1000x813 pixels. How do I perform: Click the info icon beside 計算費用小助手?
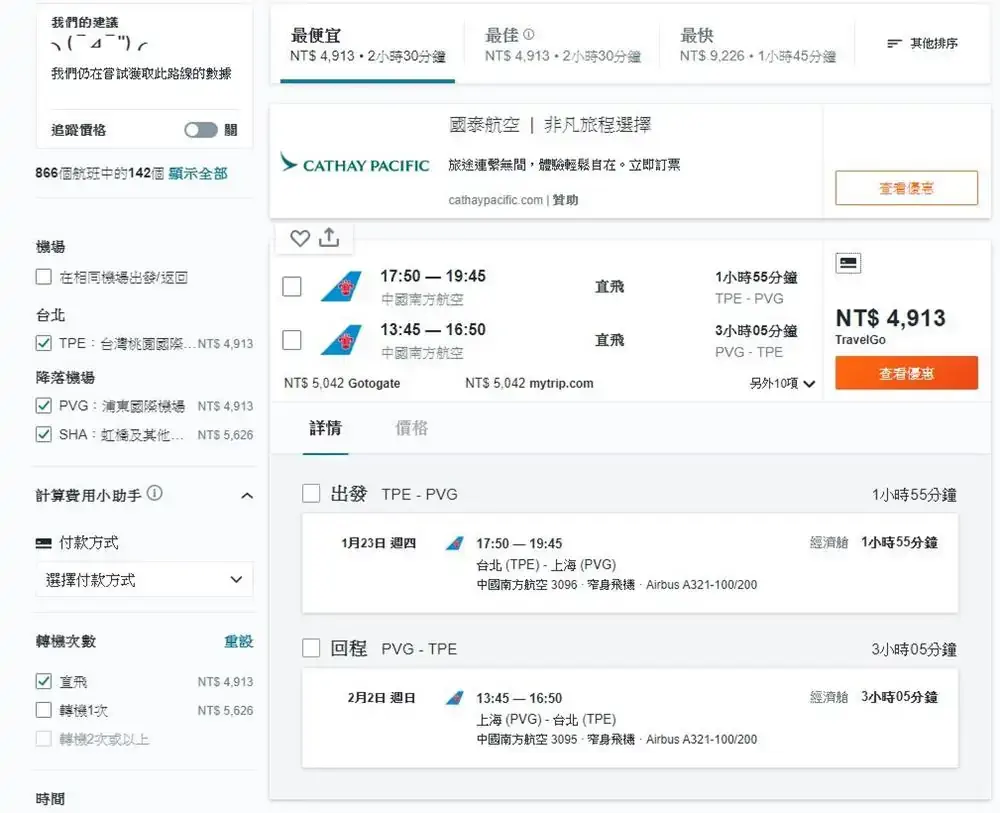tap(154, 494)
